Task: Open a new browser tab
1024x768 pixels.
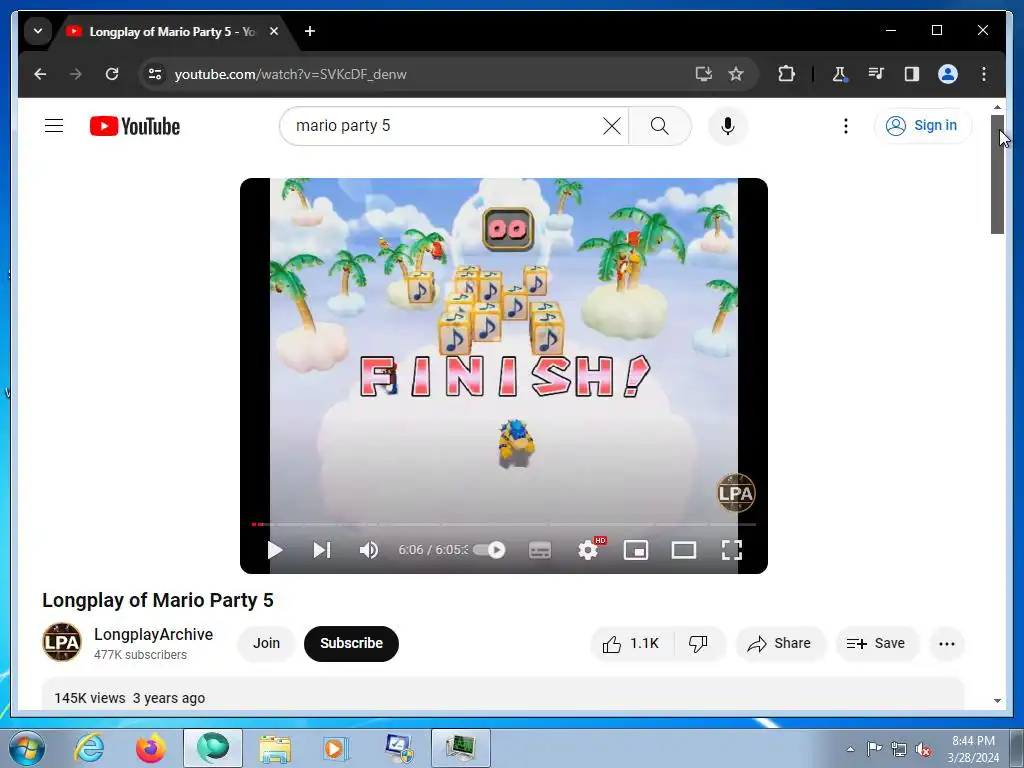Action: click(310, 31)
